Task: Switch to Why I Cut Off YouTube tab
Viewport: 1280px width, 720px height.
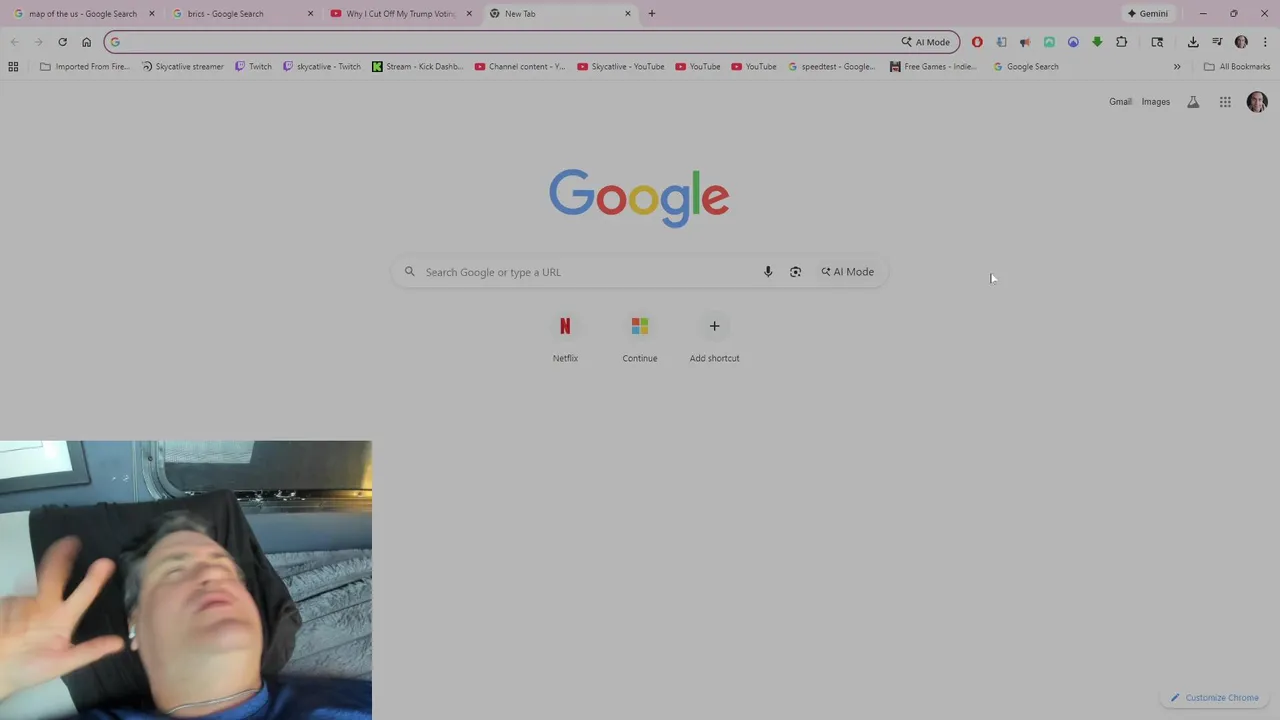Action: [400, 14]
